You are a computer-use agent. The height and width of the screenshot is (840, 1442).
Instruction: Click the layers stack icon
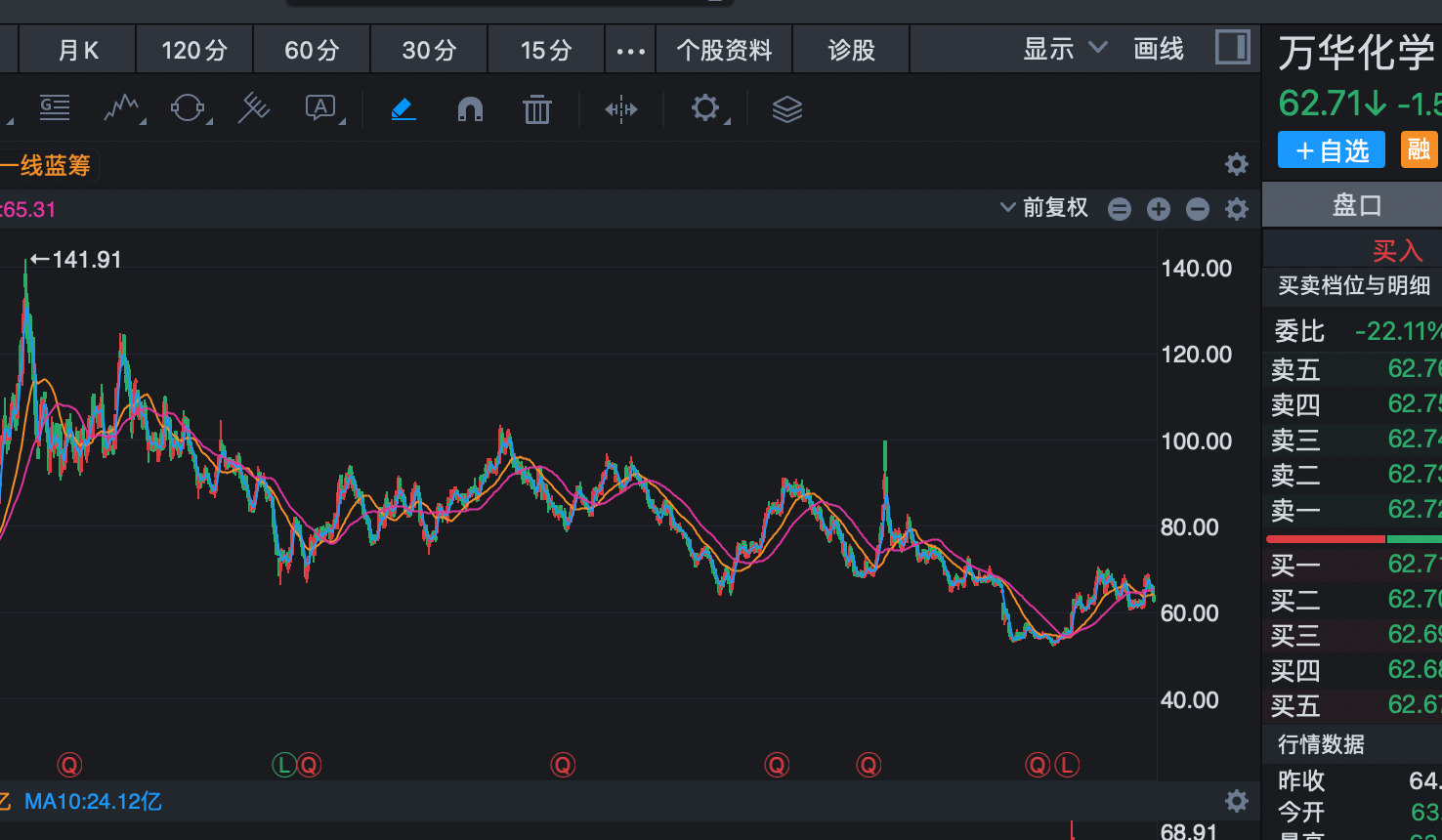[786, 109]
